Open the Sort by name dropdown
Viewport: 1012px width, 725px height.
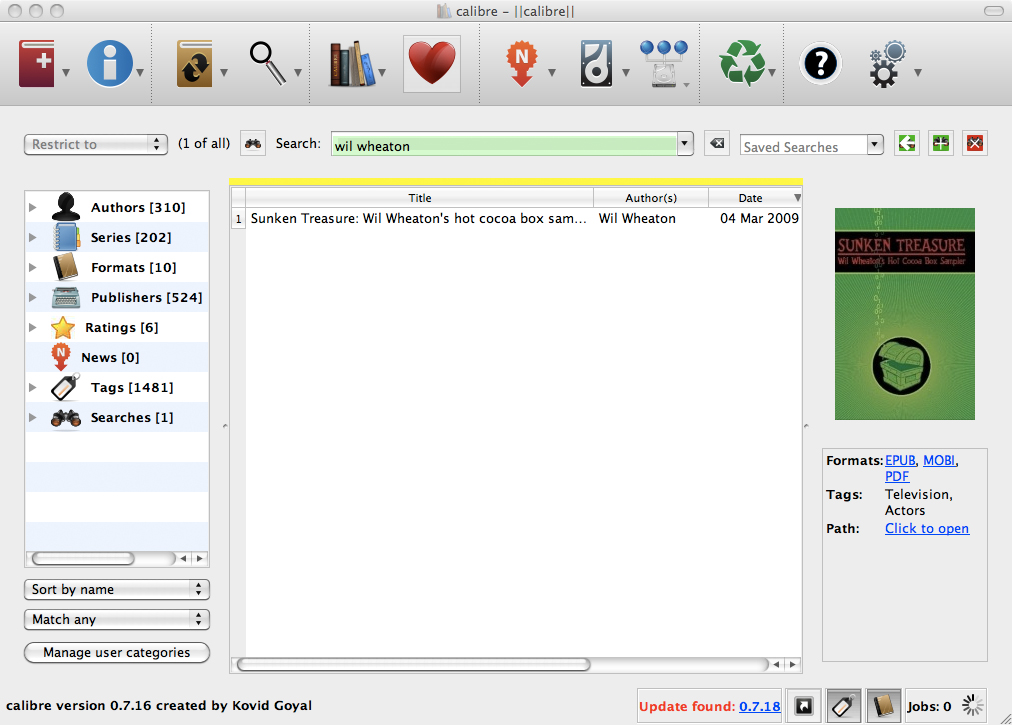coord(116,590)
